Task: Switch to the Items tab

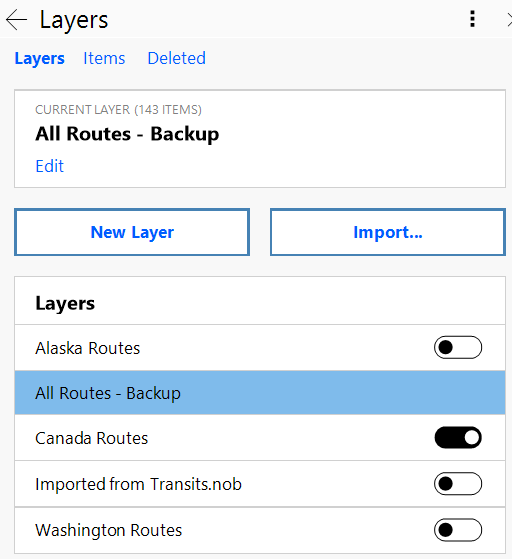Action: 104,58
